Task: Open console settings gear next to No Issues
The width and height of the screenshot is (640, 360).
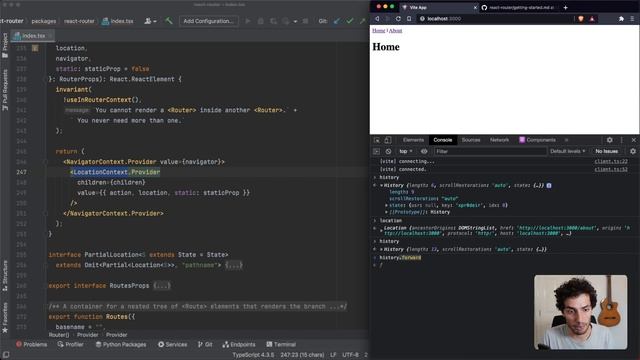Action: 633,151
